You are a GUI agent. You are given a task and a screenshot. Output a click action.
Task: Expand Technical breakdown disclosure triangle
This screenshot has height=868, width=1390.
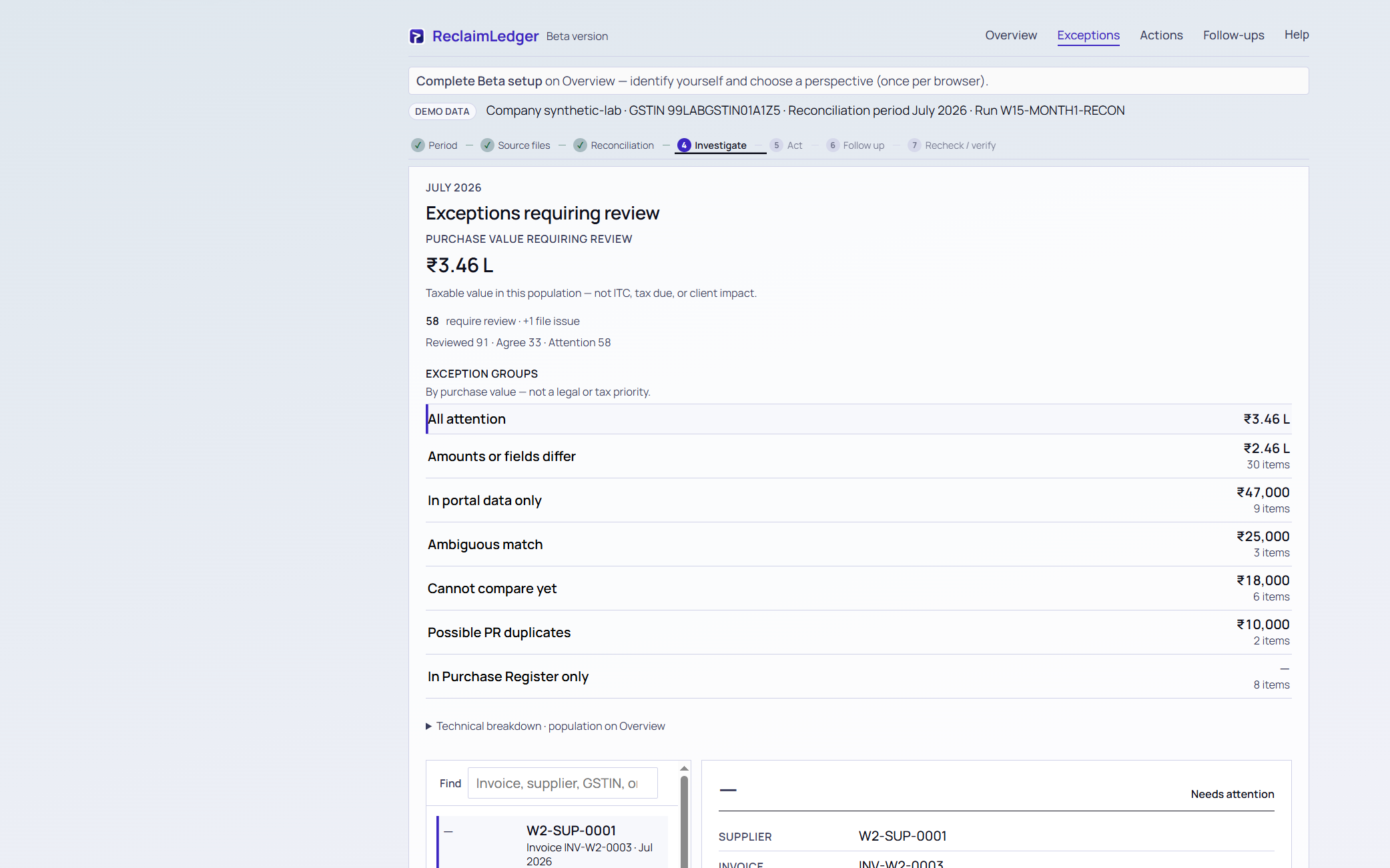(x=428, y=727)
